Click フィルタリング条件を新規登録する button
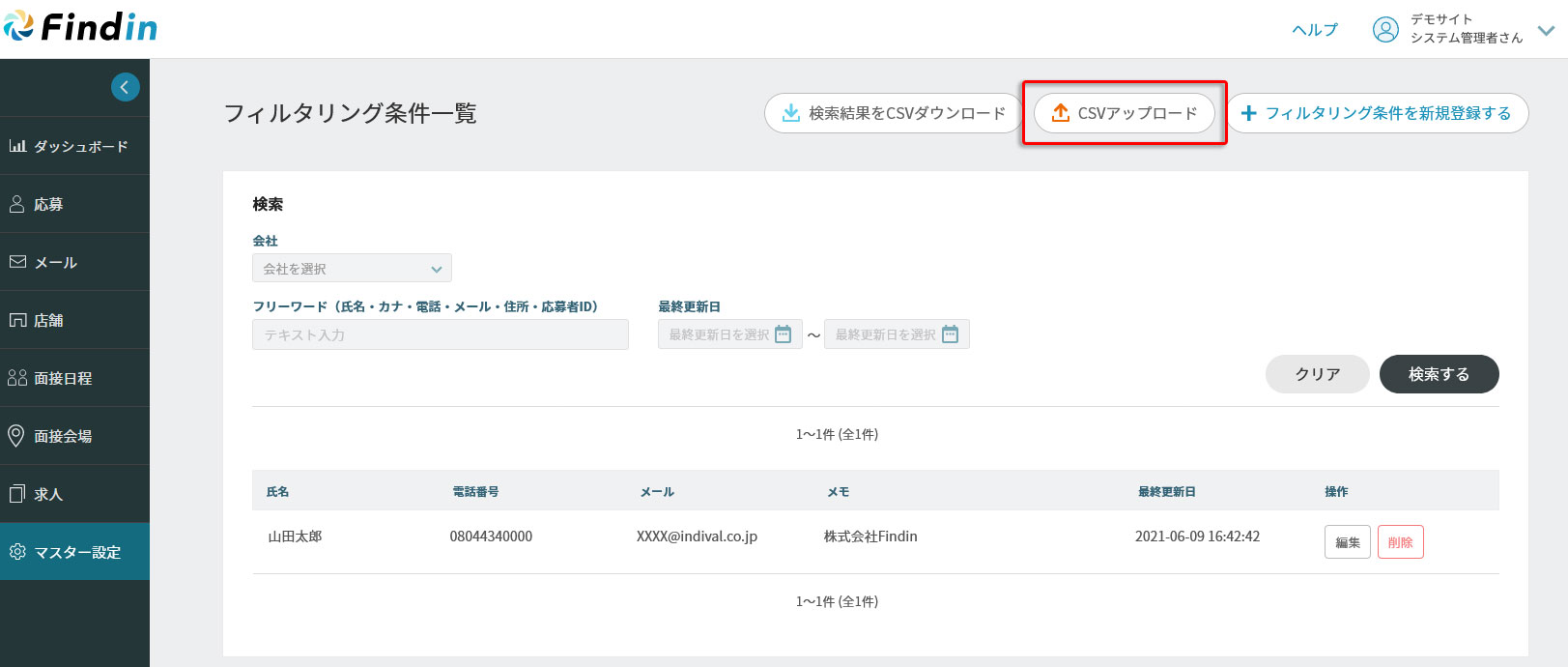This screenshot has height=667, width=1568. click(1377, 113)
